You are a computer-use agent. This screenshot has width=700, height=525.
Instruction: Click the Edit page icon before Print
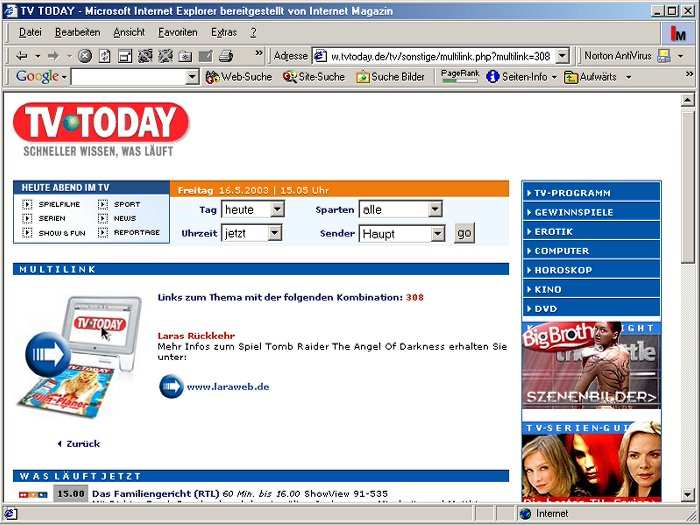[x=205, y=56]
